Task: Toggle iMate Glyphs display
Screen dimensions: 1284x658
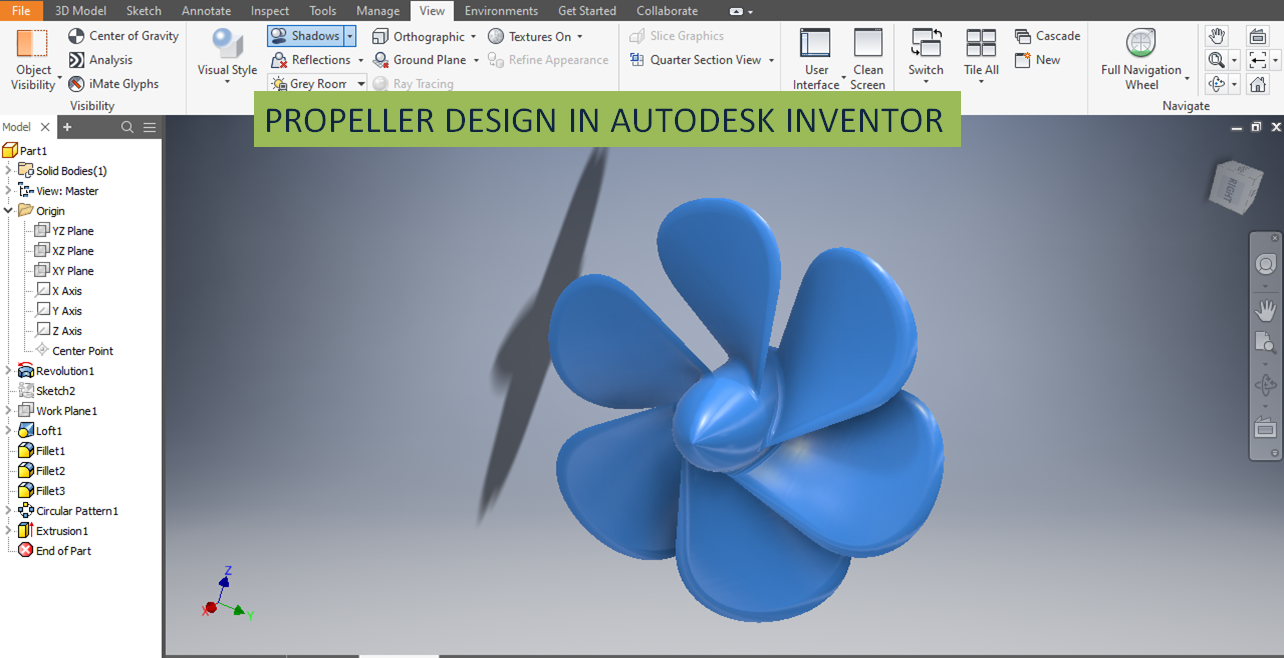Action: [x=113, y=84]
